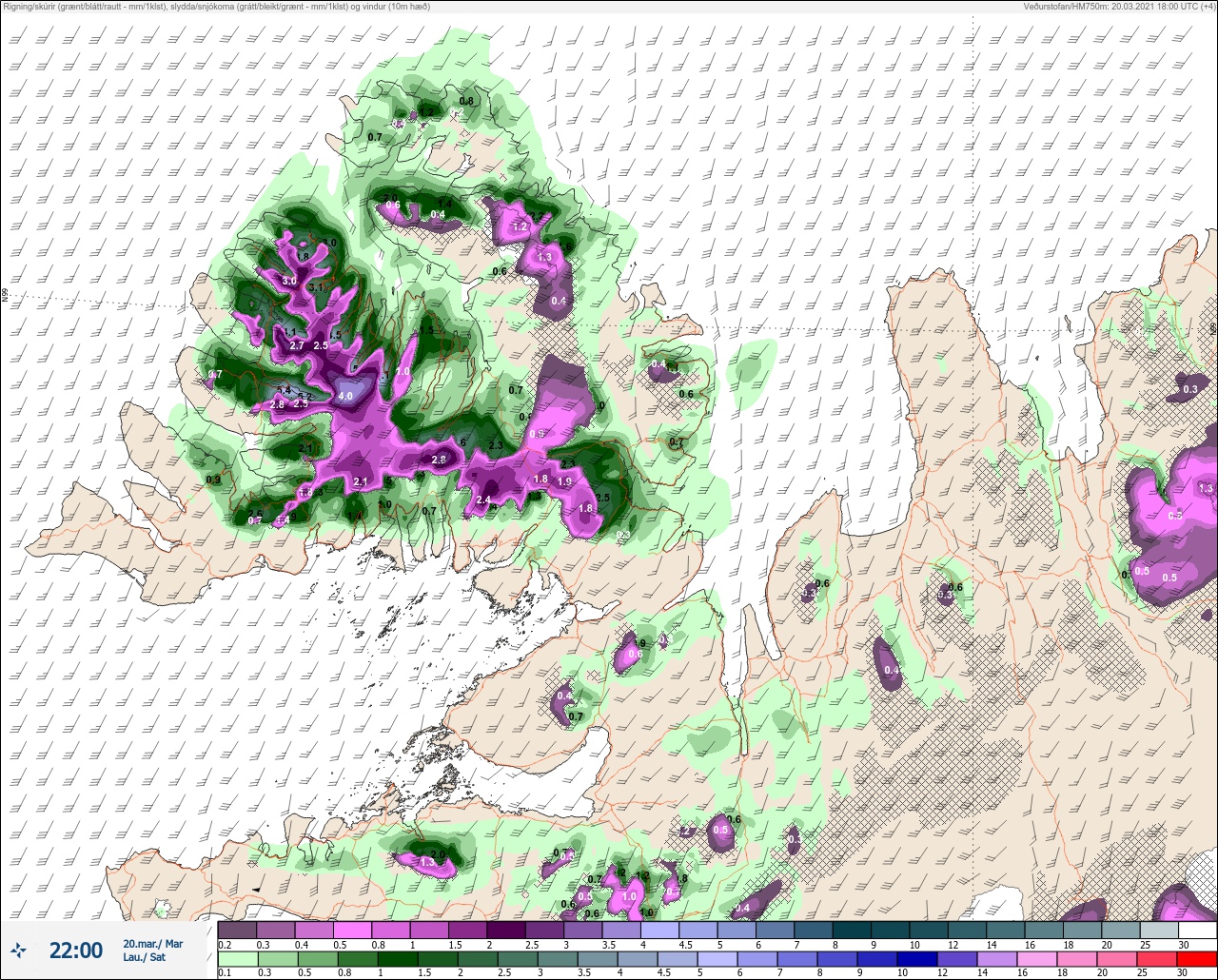Viewport: 1218px width, 980px height.
Task: Select upper-scale swatch between 2 and 2.5
Action: [506, 930]
